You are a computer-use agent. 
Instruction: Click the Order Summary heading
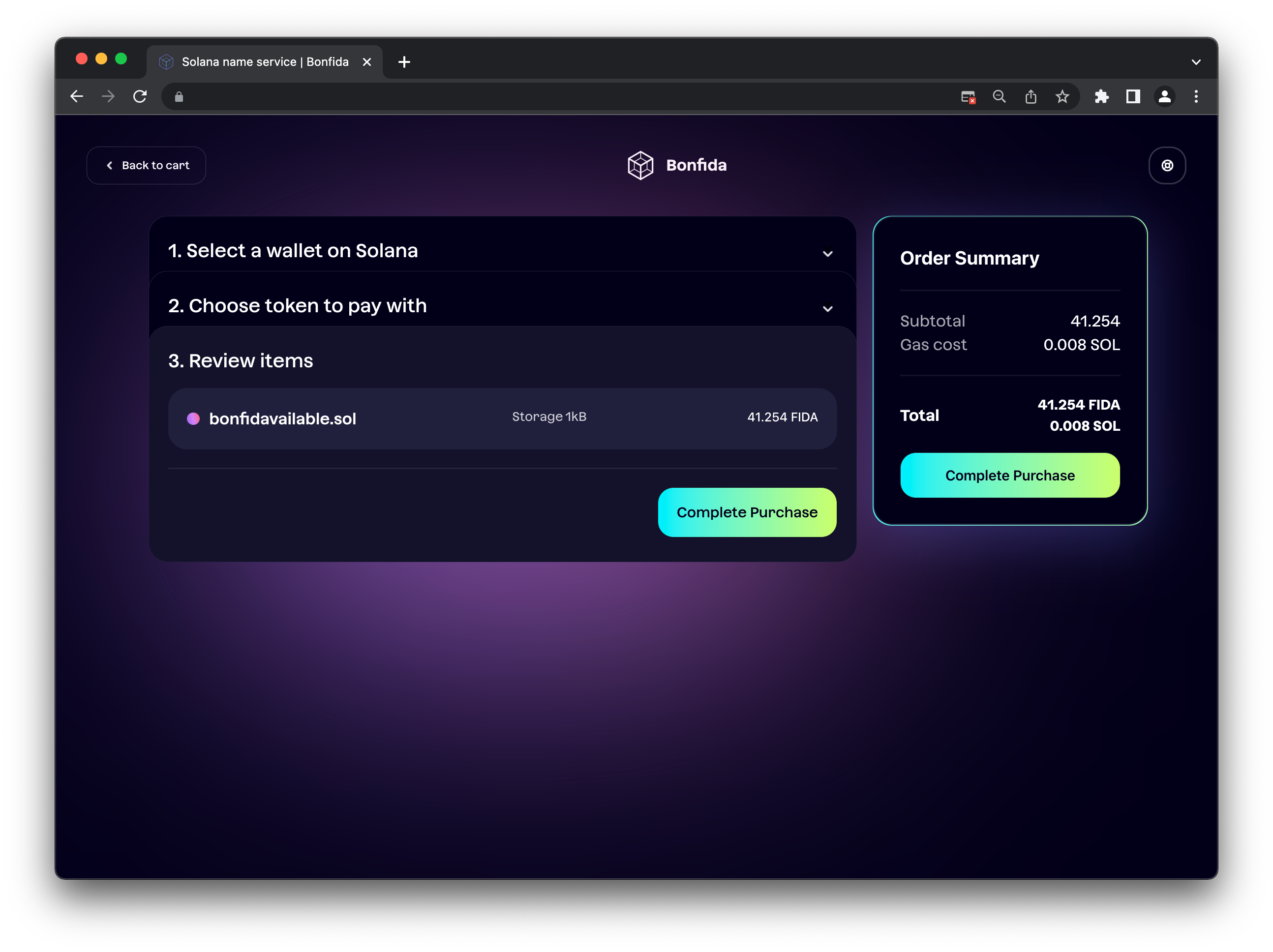pyautogui.click(x=970, y=258)
